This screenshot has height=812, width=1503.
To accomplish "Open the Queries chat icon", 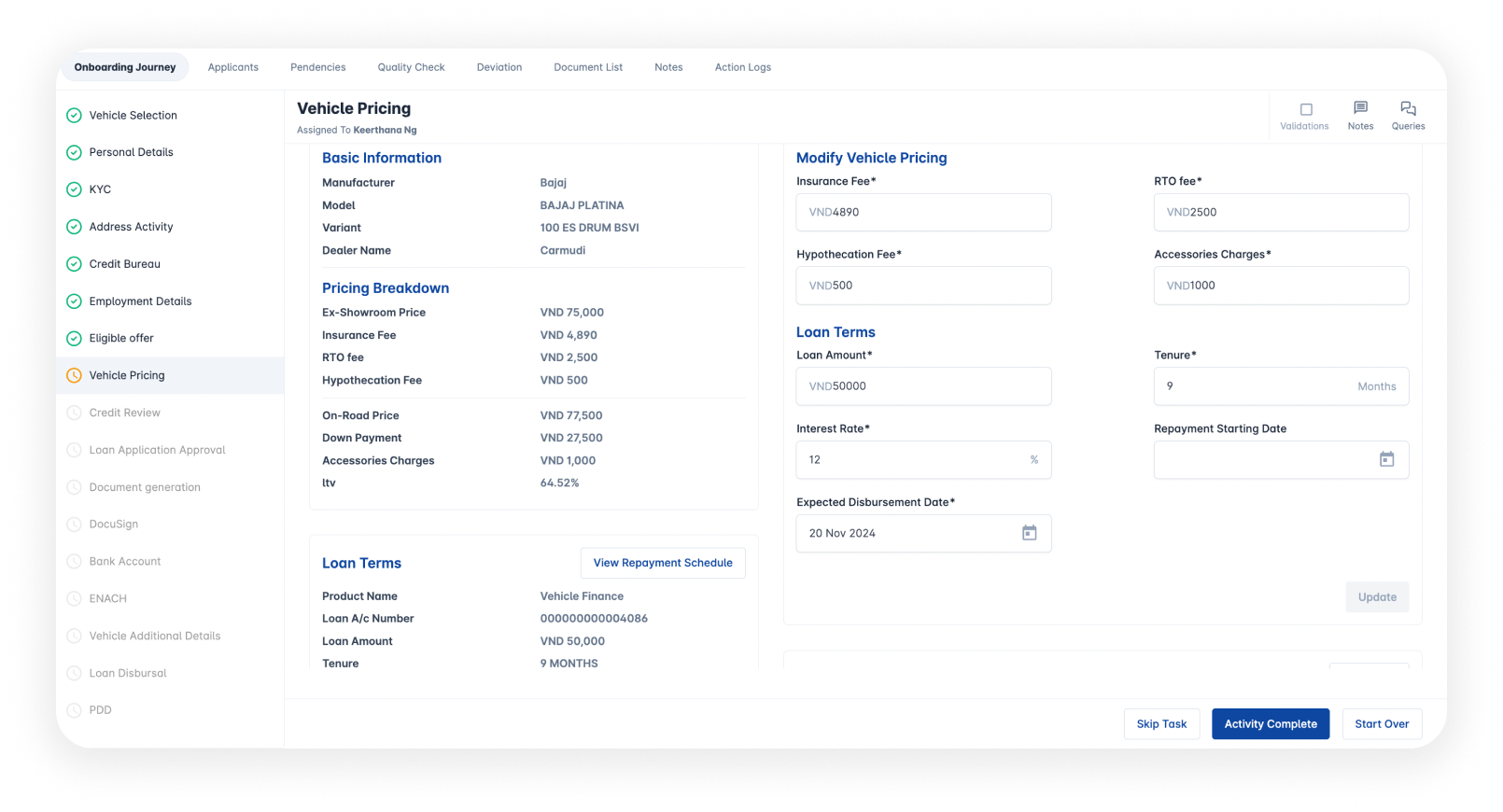I will coord(1408,108).
